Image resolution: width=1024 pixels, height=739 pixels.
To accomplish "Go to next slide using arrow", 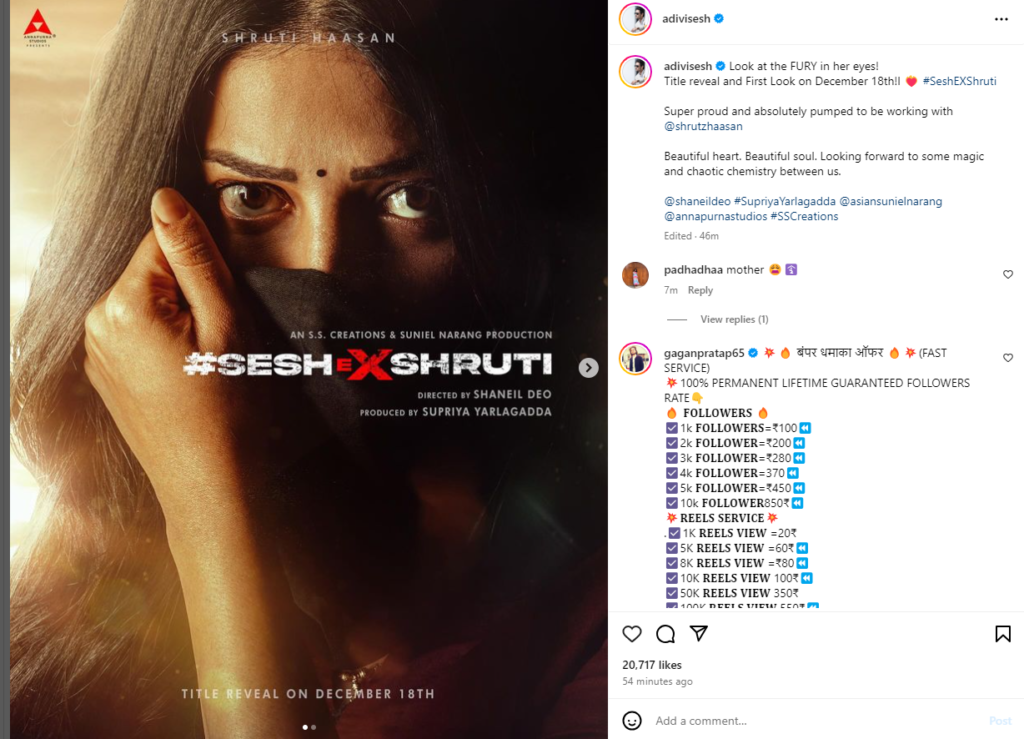I will coord(588,368).
